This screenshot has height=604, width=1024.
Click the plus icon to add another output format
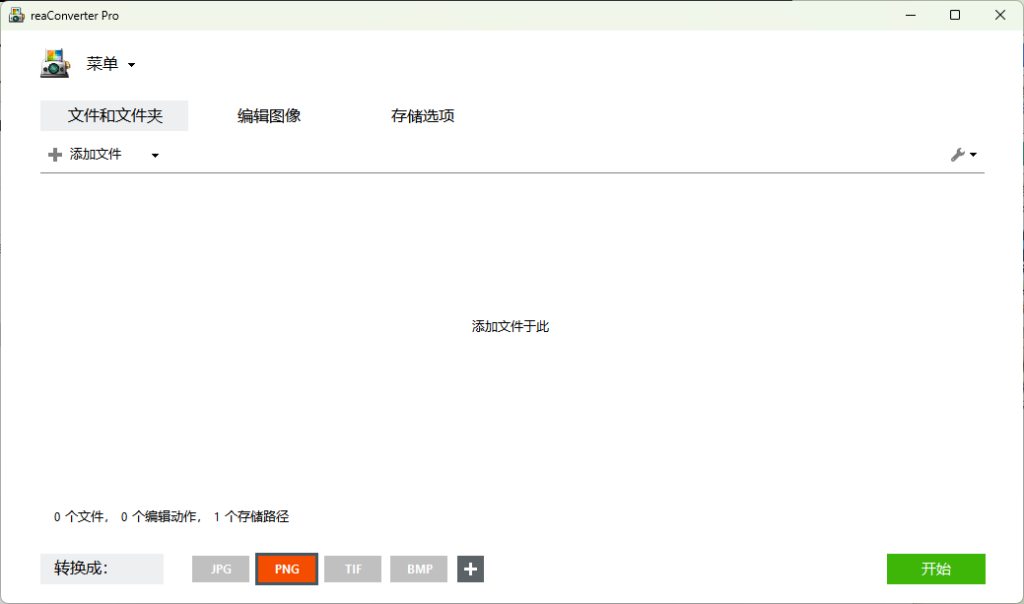pyautogui.click(x=470, y=568)
